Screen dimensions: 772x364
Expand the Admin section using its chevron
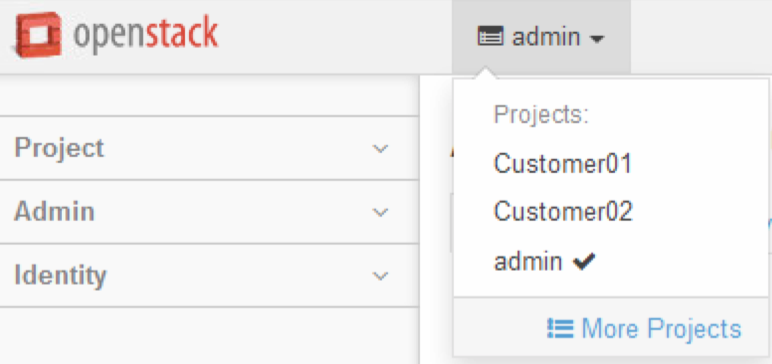point(380,212)
